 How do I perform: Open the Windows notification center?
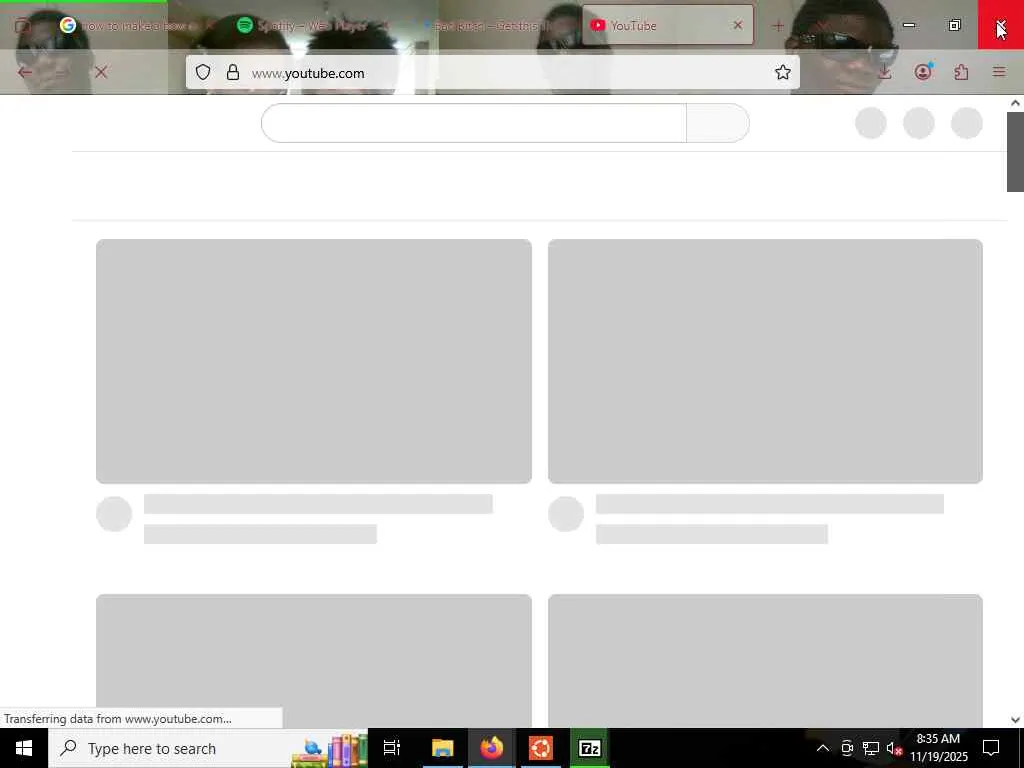pyautogui.click(x=991, y=748)
